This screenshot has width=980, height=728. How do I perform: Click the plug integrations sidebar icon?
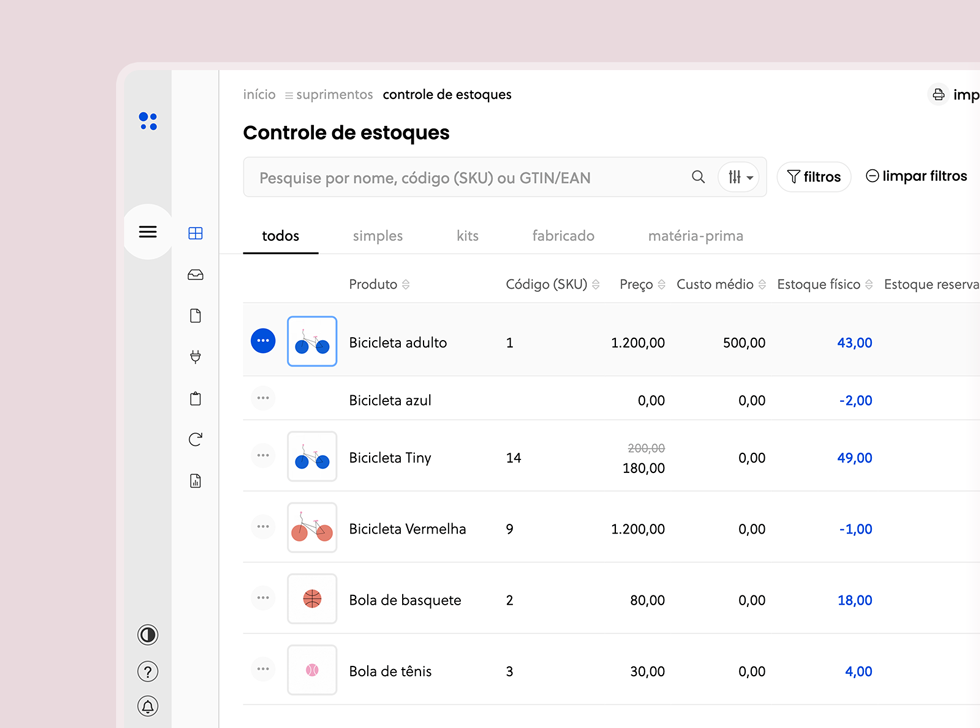(x=196, y=357)
